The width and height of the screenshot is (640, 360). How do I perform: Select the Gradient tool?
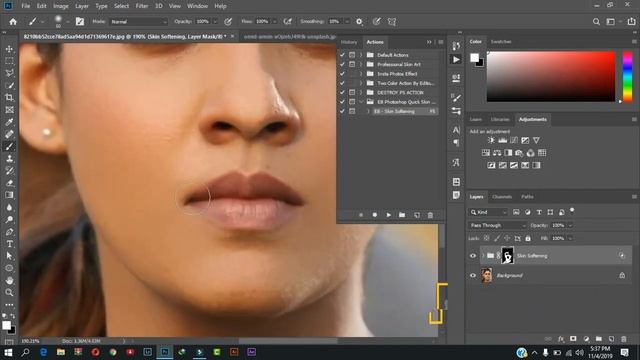pyautogui.click(x=9, y=195)
